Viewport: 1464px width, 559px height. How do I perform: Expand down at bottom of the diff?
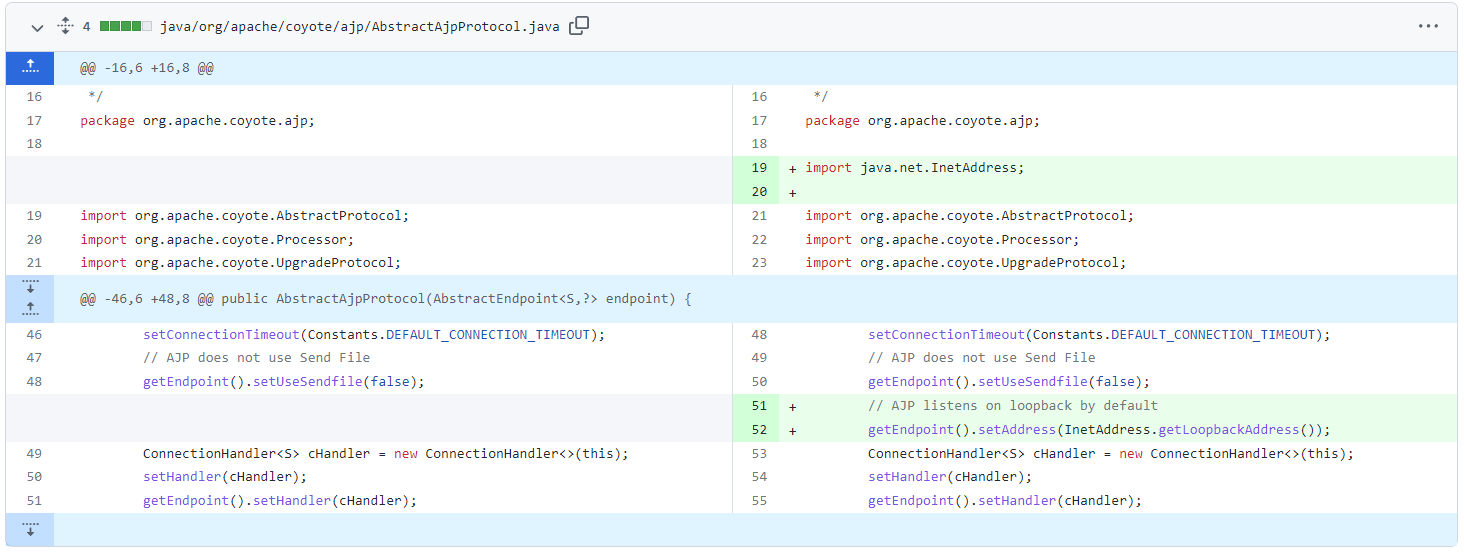pos(30,529)
